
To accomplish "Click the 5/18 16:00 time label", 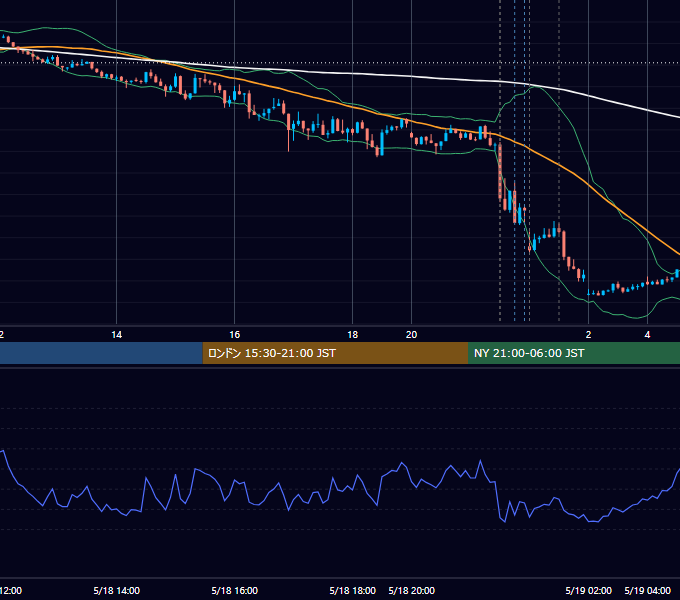I will click(x=235, y=590).
